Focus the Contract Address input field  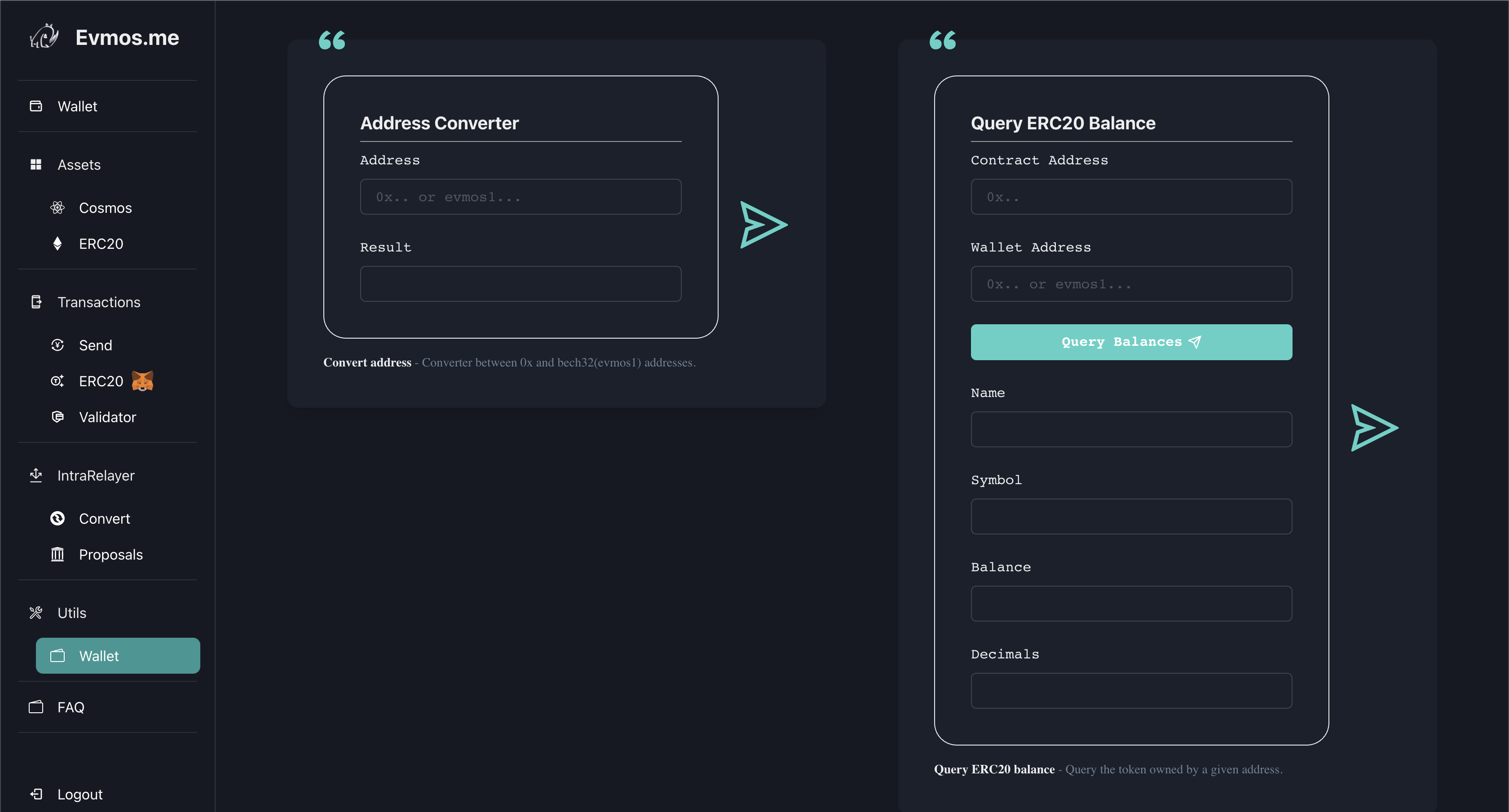click(x=1130, y=197)
